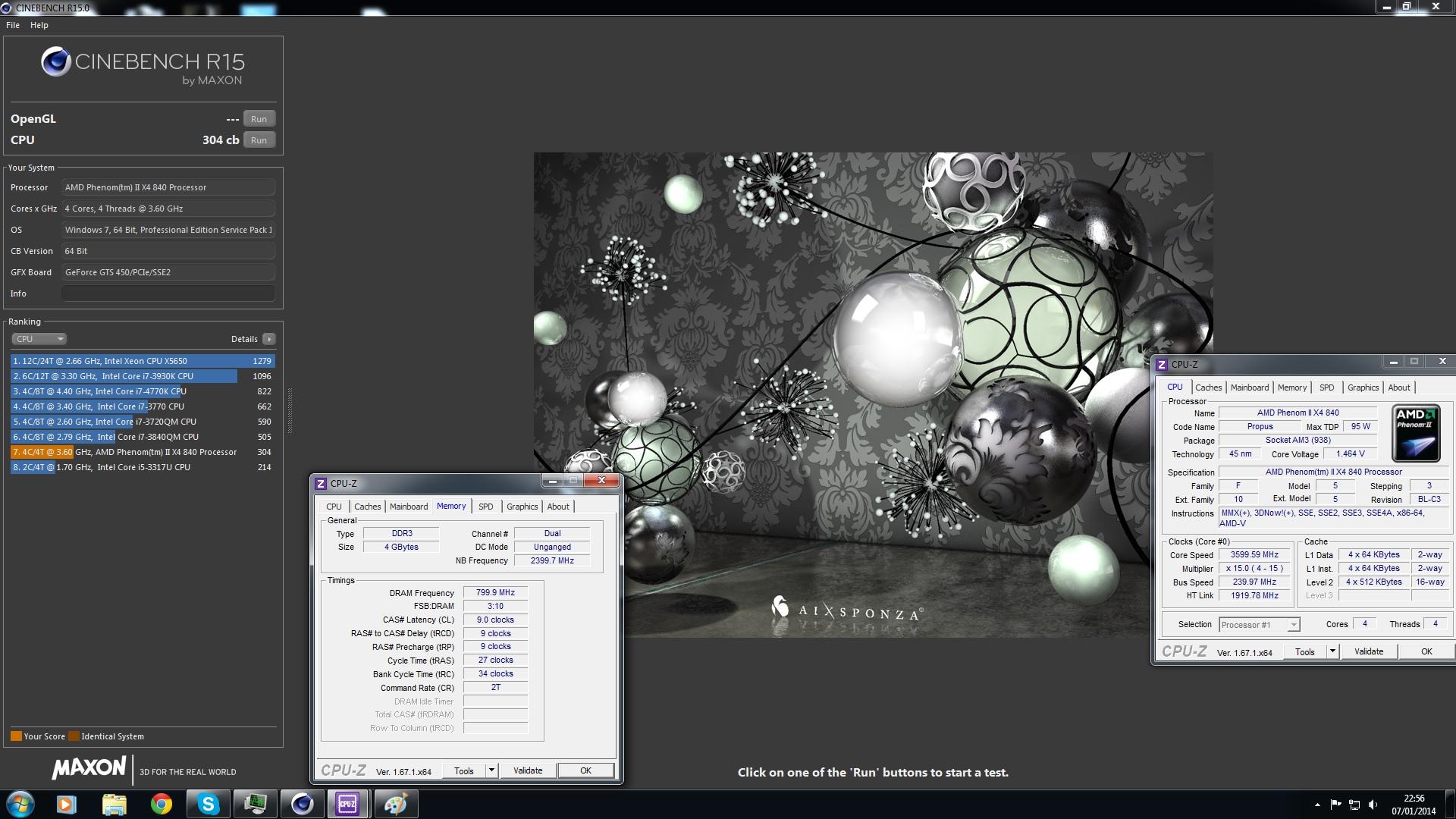
Task: Select the Core i7-3840QM ranking row
Action: click(x=142, y=437)
